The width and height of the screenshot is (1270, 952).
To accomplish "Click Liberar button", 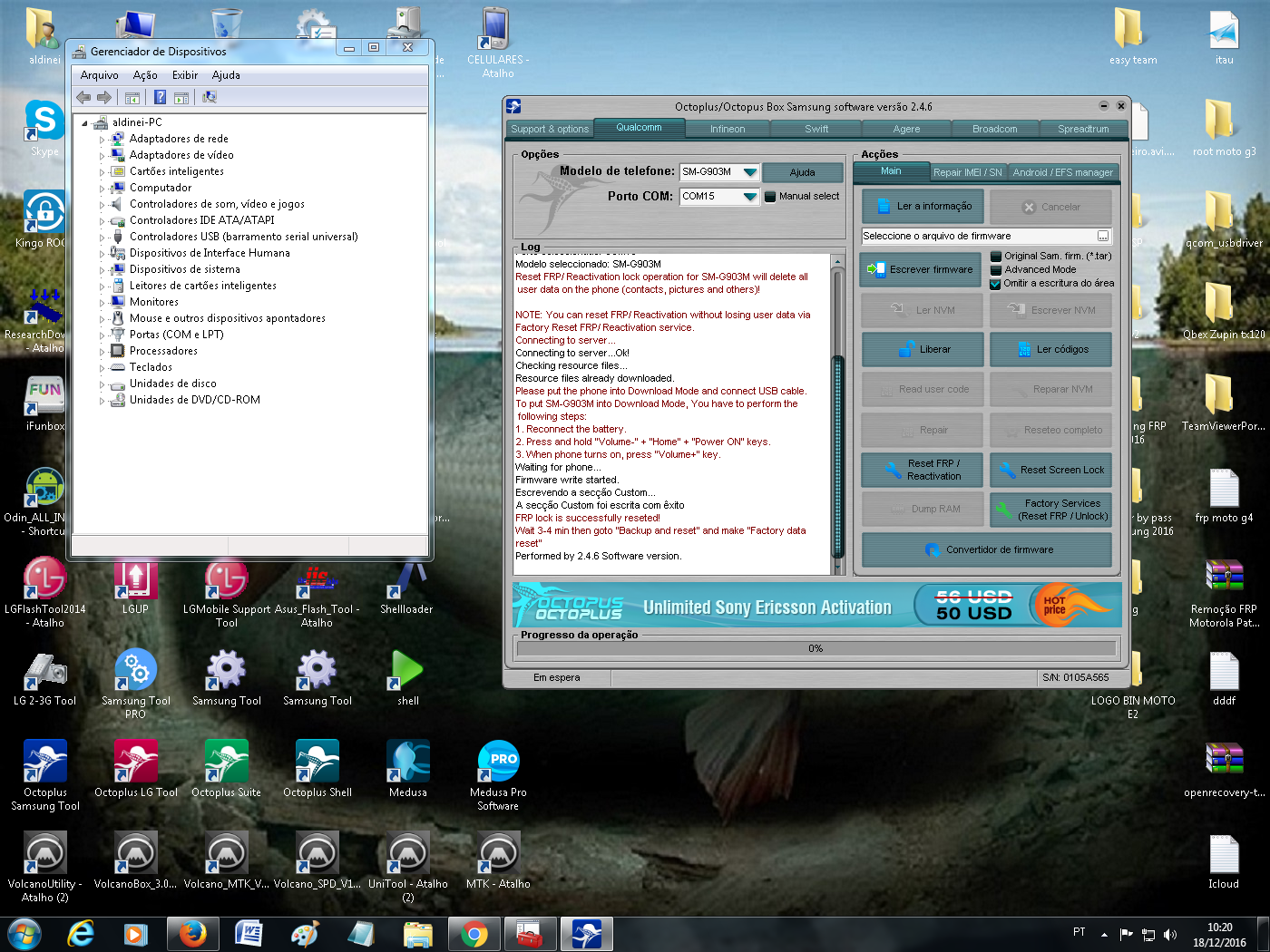I will 923,349.
